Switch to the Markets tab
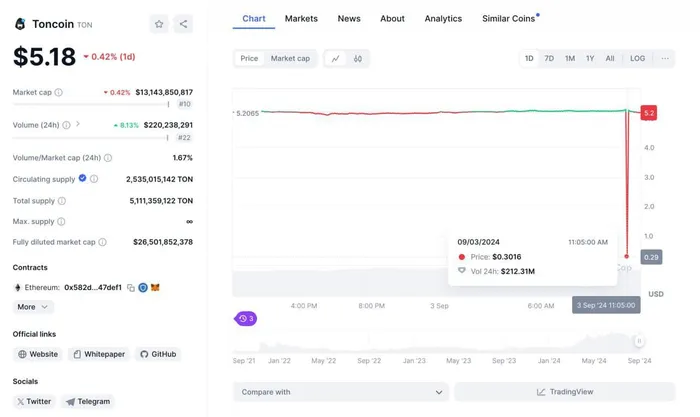Screen dimensions: 700x417 point(301,19)
